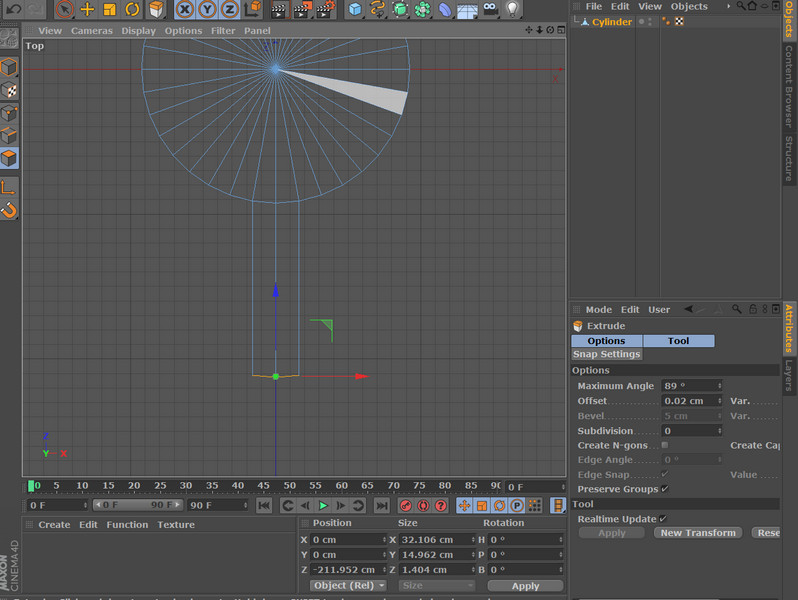798x600 pixels.
Task: Select the Move tool in the top toolbar
Action: [87, 9]
